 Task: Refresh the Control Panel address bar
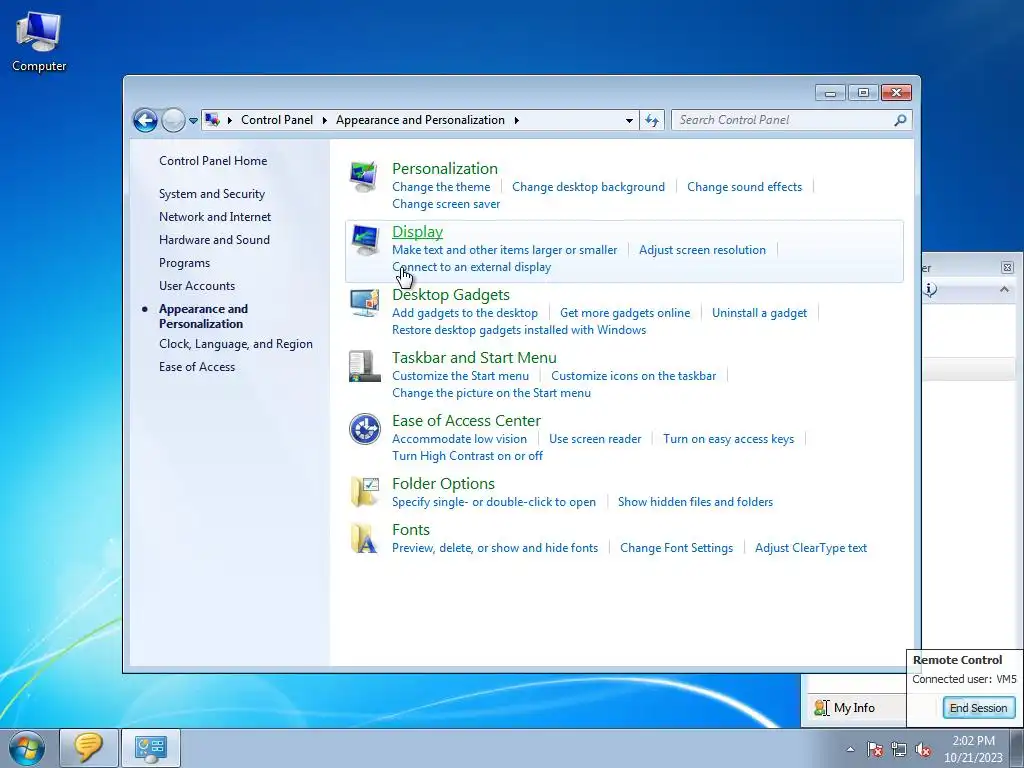tap(652, 120)
